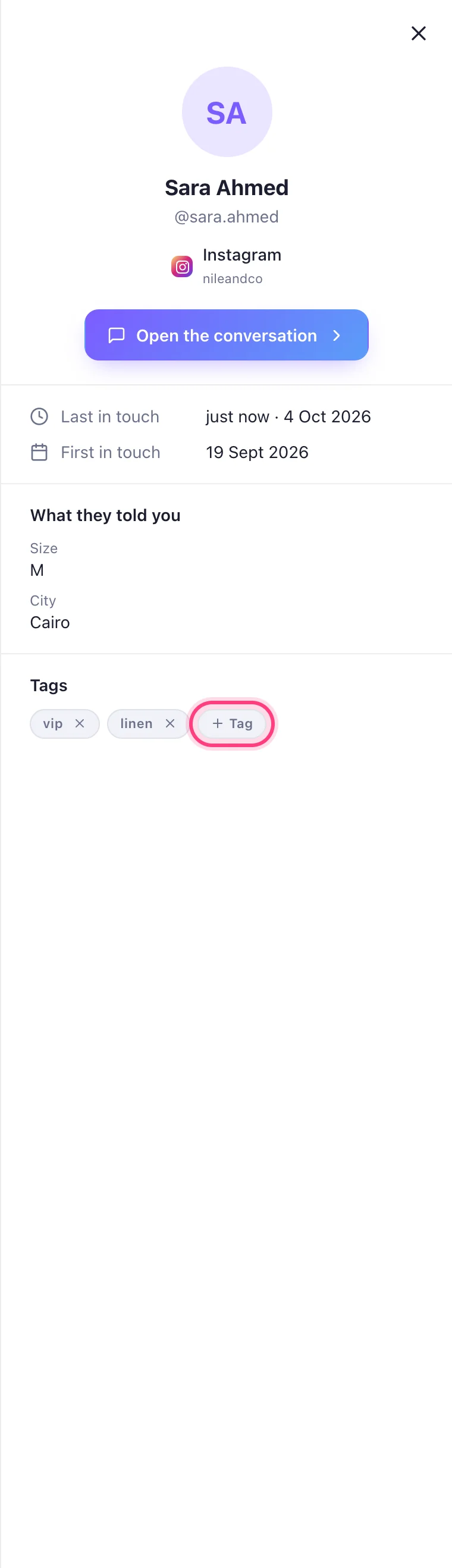Close the contact details panel

click(419, 33)
